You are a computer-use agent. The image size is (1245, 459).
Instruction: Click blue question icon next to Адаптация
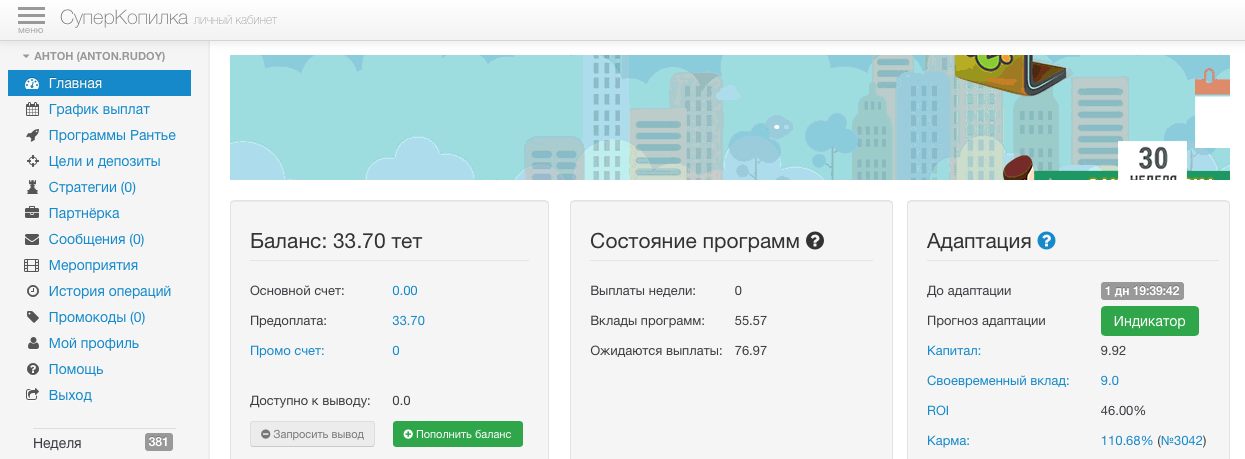click(x=1046, y=241)
